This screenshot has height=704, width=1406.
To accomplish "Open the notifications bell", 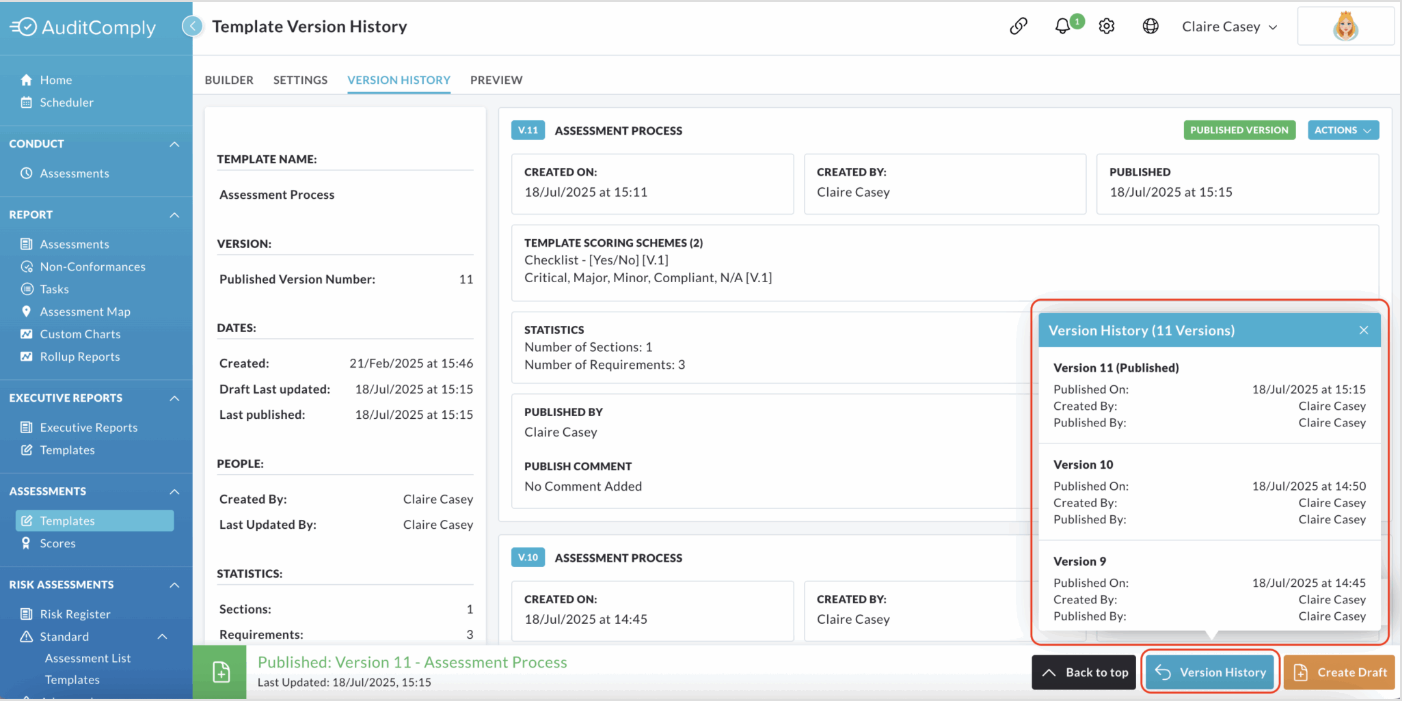I will tap(1063, 27).
